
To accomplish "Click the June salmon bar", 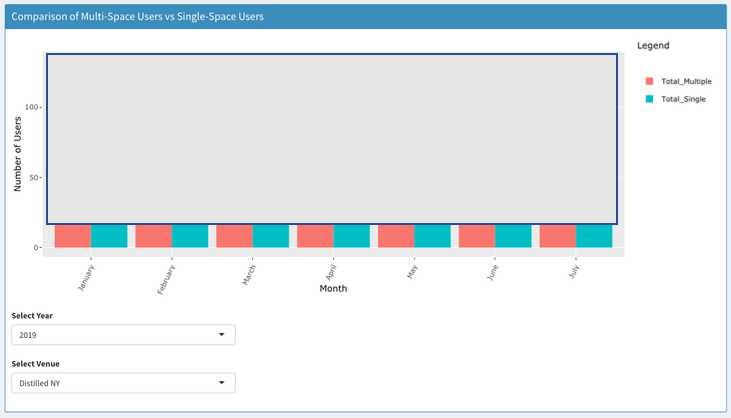I will (x=477, y=236).
